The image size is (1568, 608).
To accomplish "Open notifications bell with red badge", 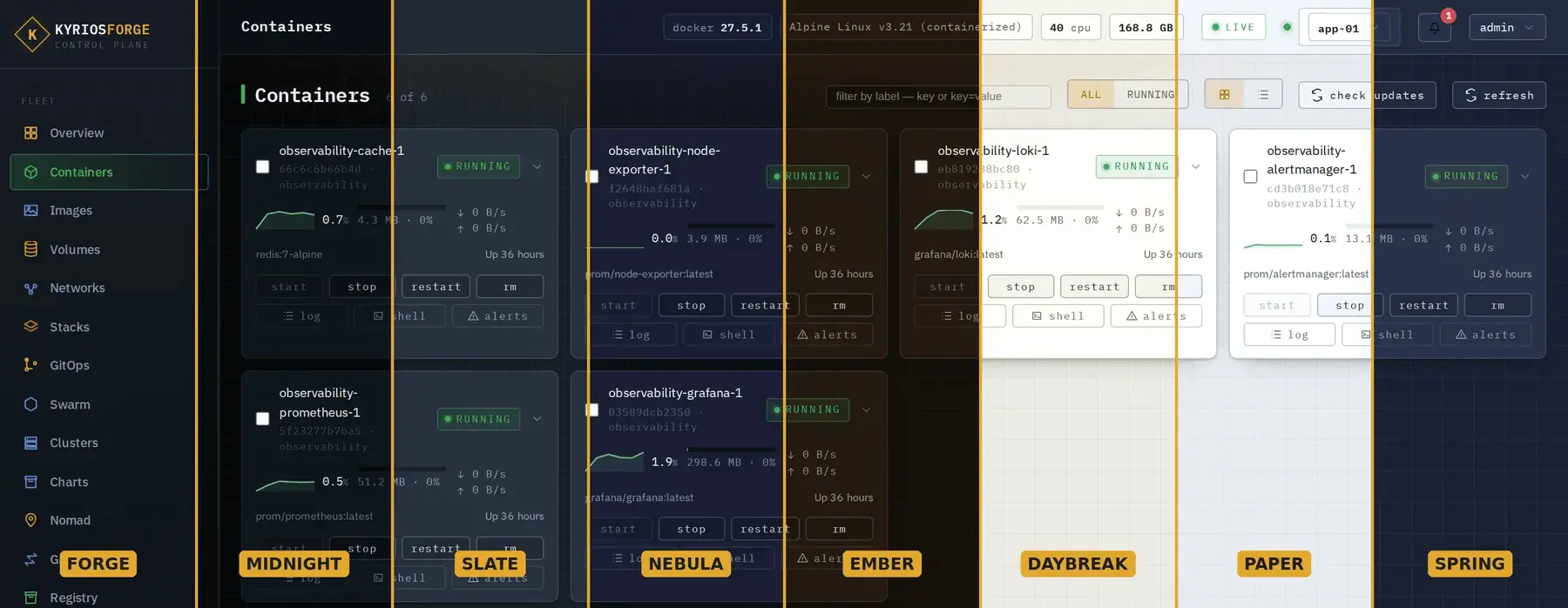I will click(1434, 28).
